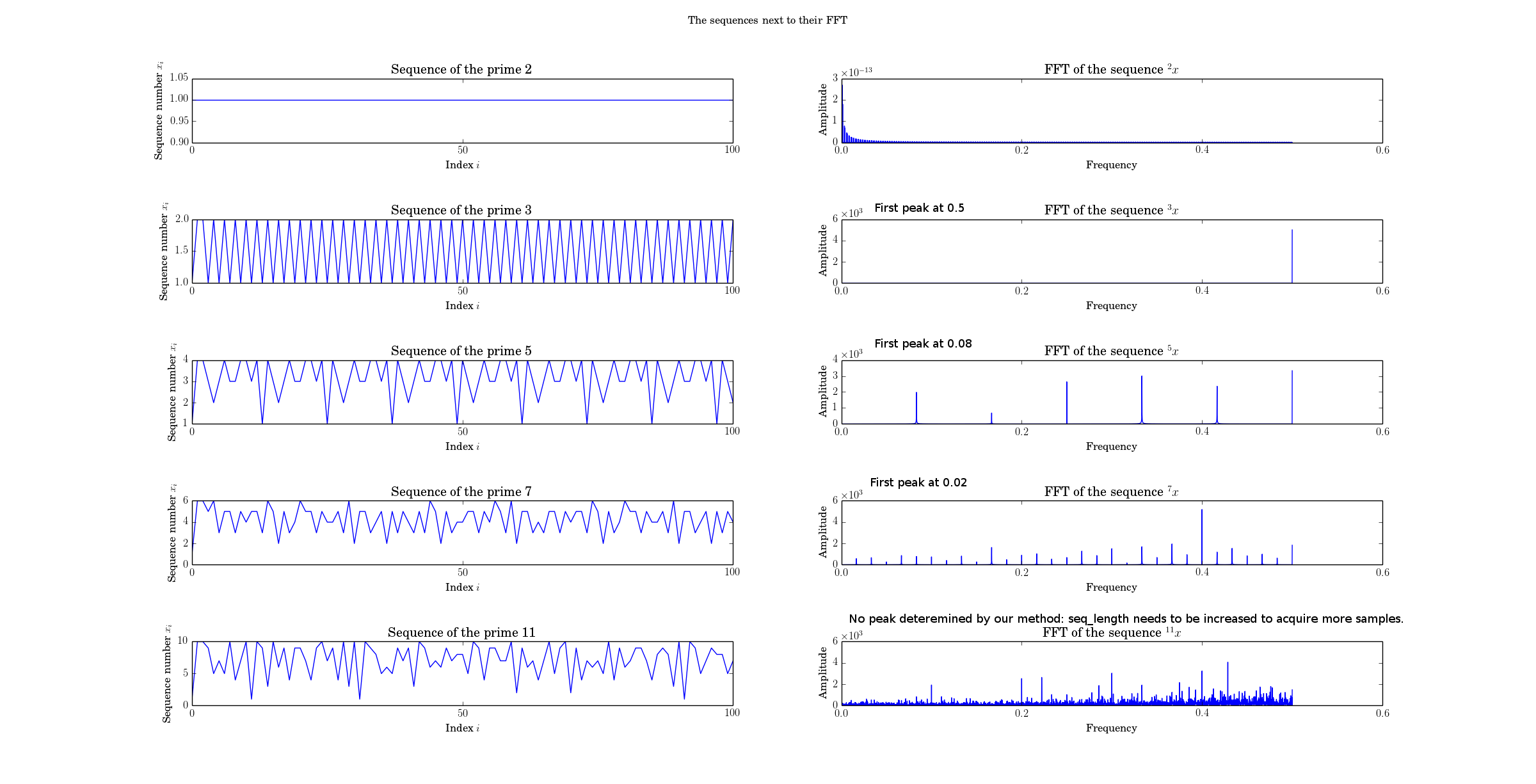Click the 'Sequence of the prime 11' title
The height and width of the screenshot is (784, 1536).
click(x=461, y=632)
